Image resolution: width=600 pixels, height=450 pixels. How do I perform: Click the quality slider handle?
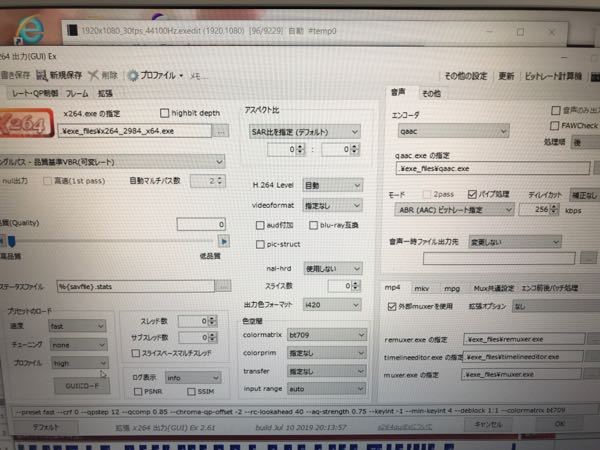[x=11, y=241]
